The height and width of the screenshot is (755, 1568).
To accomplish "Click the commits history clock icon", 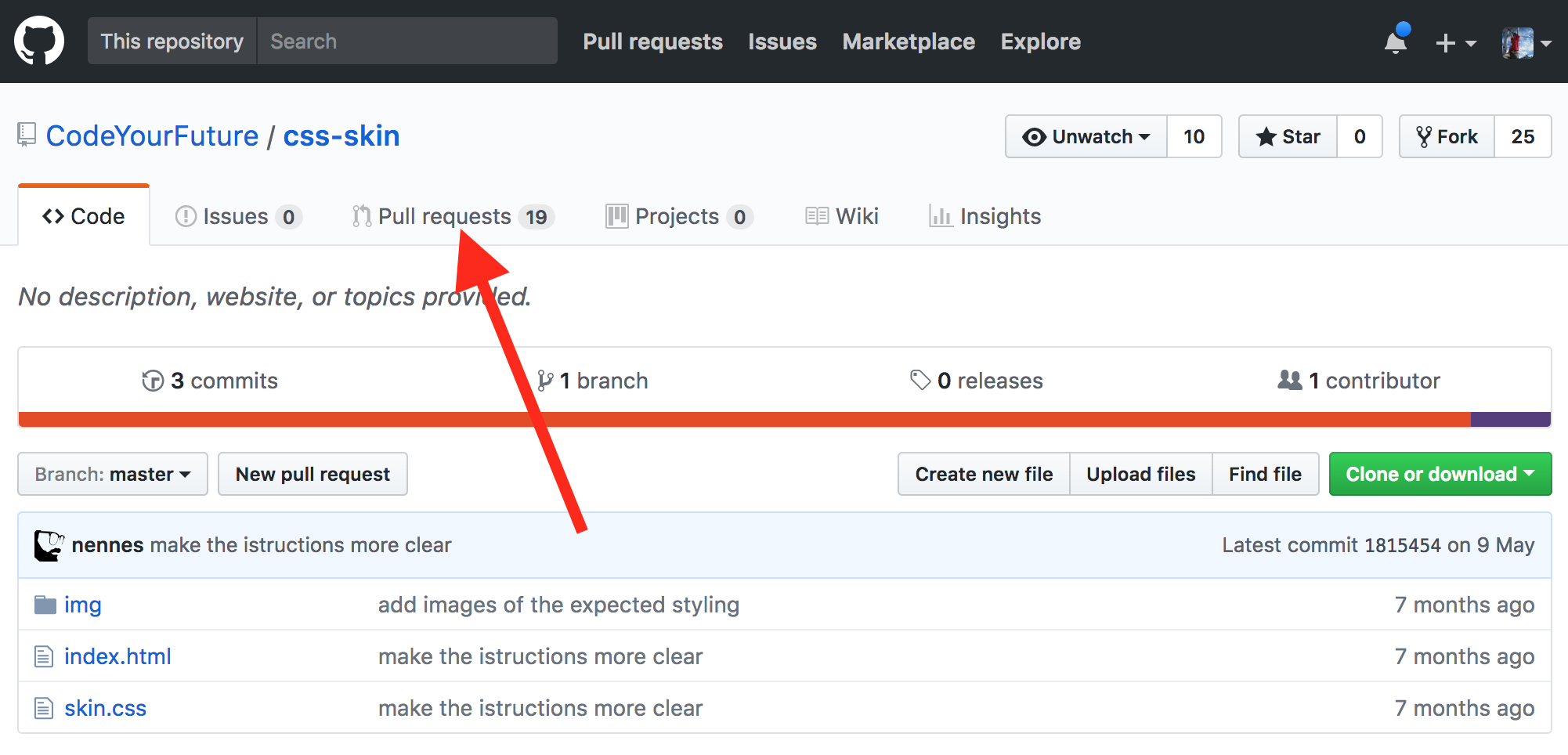I will pos(153,381).
